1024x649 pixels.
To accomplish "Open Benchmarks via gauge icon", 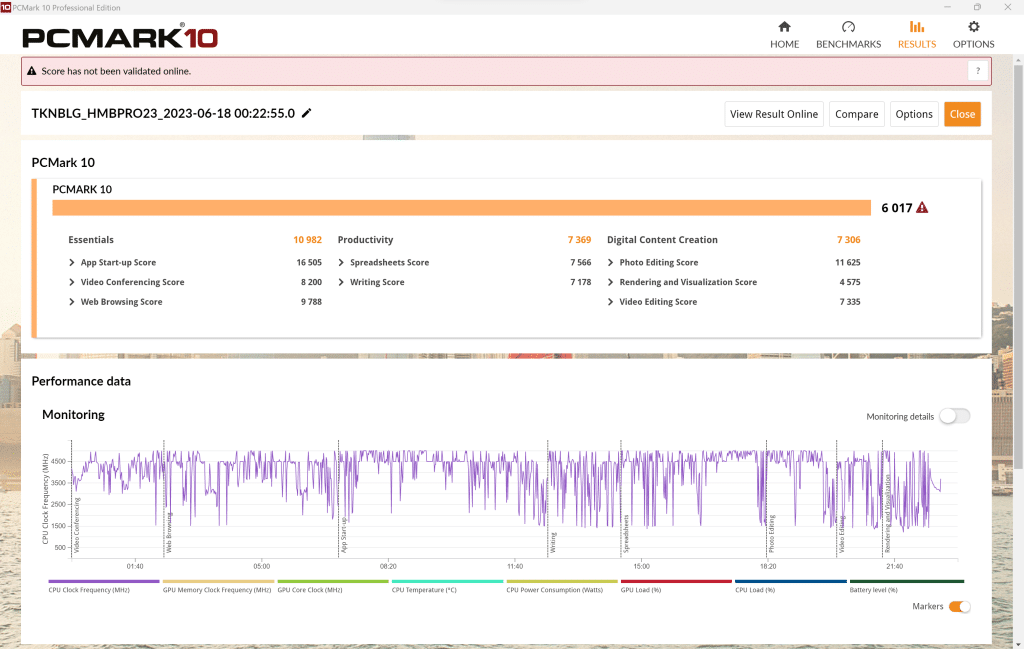I will 848,27.
